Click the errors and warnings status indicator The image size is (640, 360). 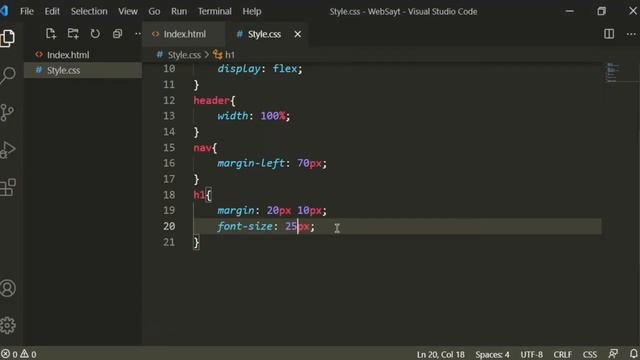pyautogui.click(x=19, y=354)
